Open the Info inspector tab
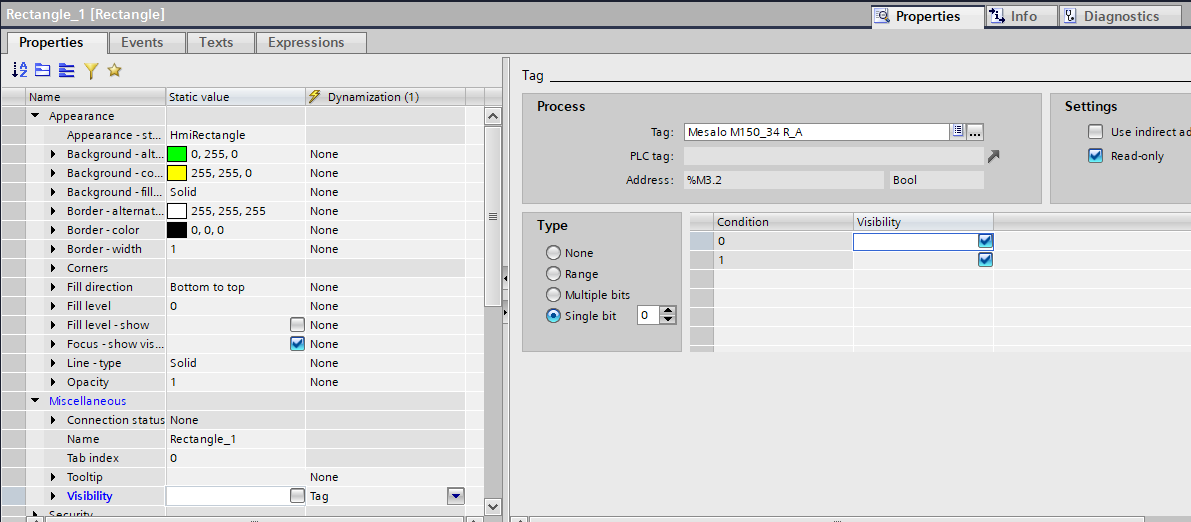Screen dimensions: 1191x522 tap(1022, 16)
